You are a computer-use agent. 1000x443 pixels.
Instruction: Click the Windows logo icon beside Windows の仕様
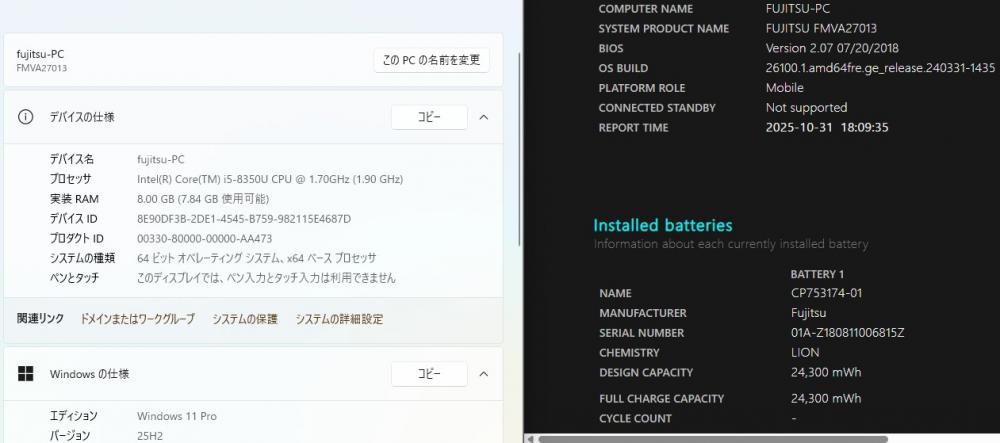[26, 374]
